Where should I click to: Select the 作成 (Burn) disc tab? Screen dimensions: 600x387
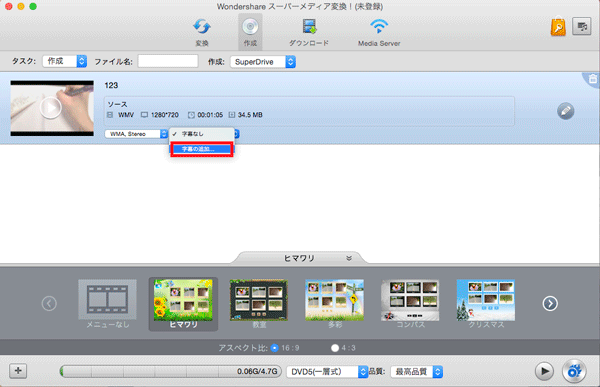(250, 33)
